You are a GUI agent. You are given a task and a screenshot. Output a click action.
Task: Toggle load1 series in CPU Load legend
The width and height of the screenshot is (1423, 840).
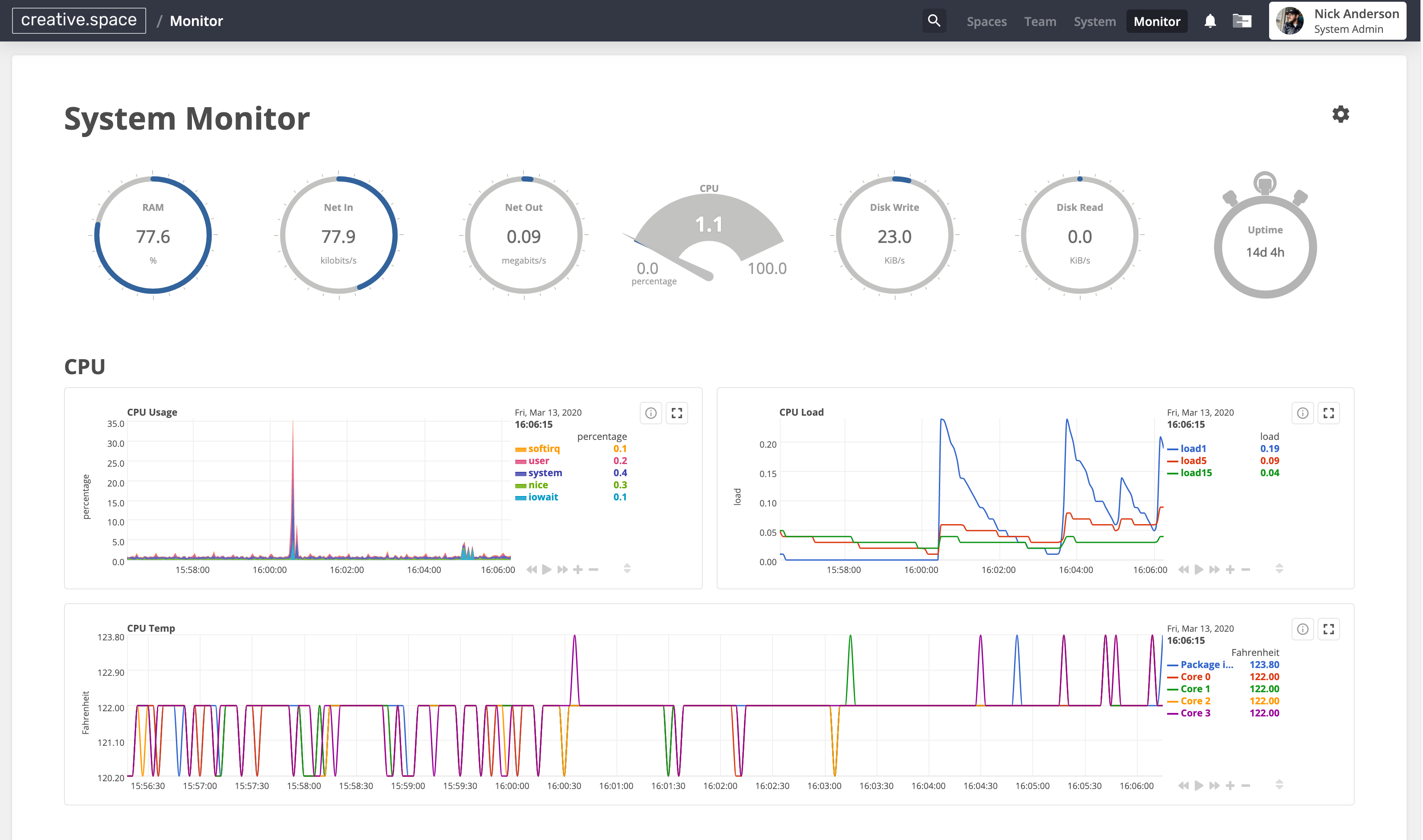[x=1193, y=449]
